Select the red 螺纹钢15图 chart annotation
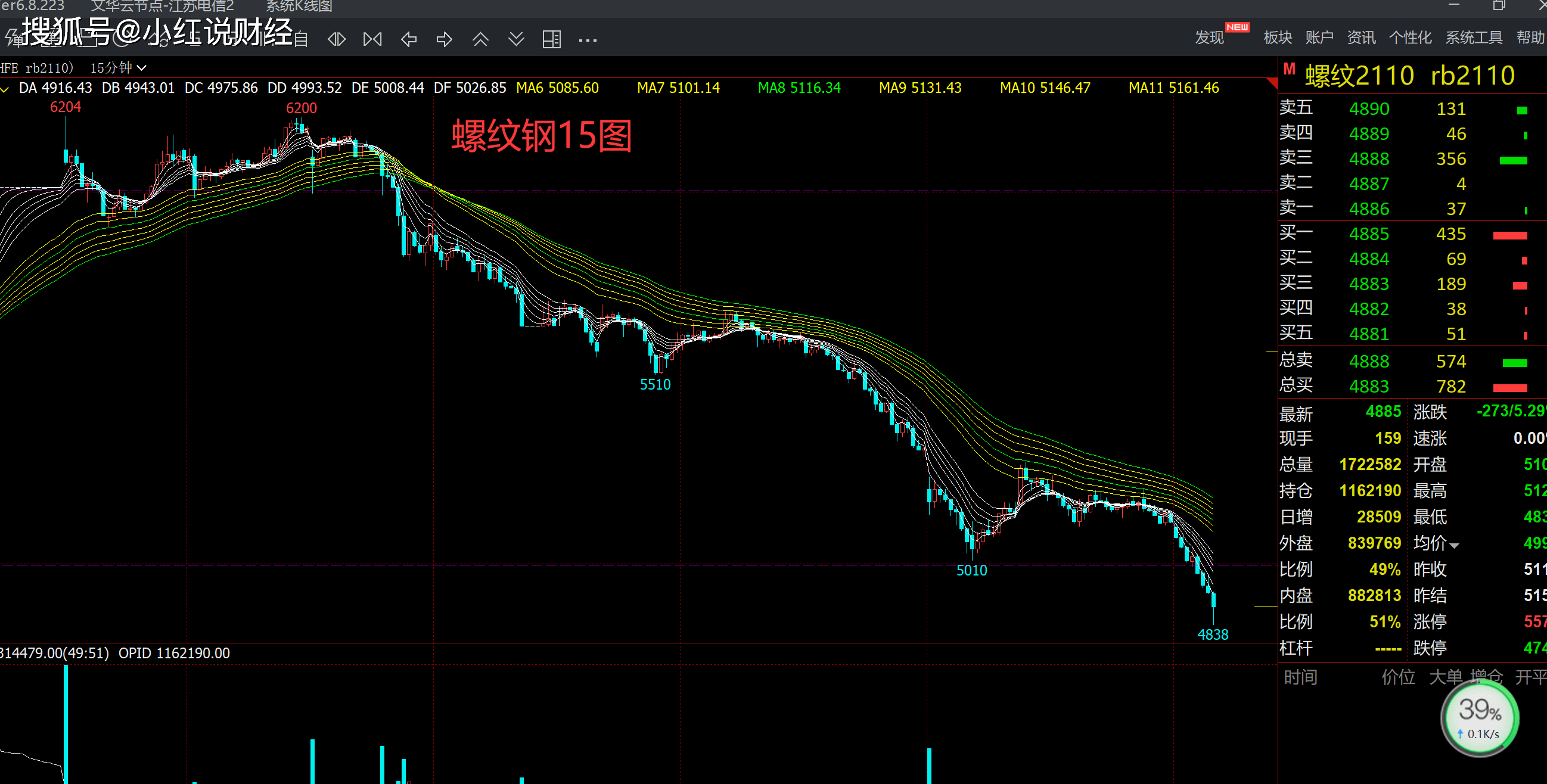1547x784 pixels. coord(541,136)
